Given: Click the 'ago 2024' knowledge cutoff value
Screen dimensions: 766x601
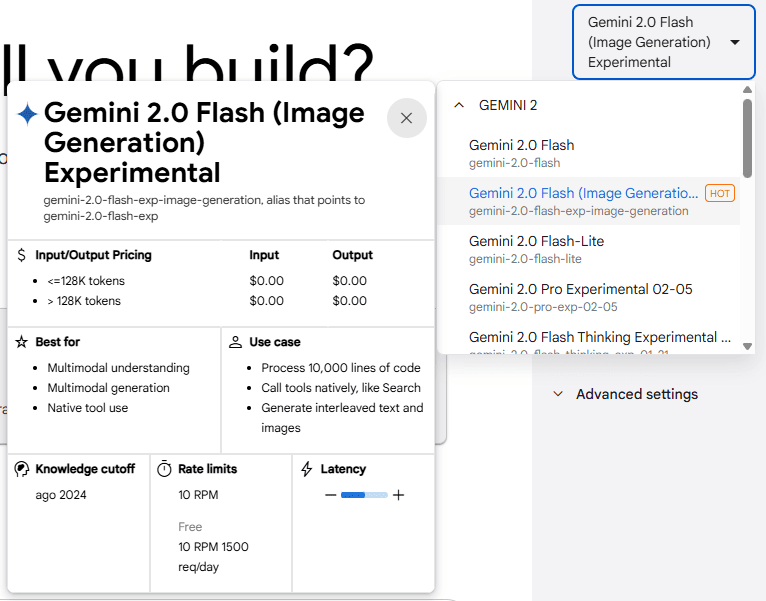Looking at the screenshot, I should pos(61,495).
